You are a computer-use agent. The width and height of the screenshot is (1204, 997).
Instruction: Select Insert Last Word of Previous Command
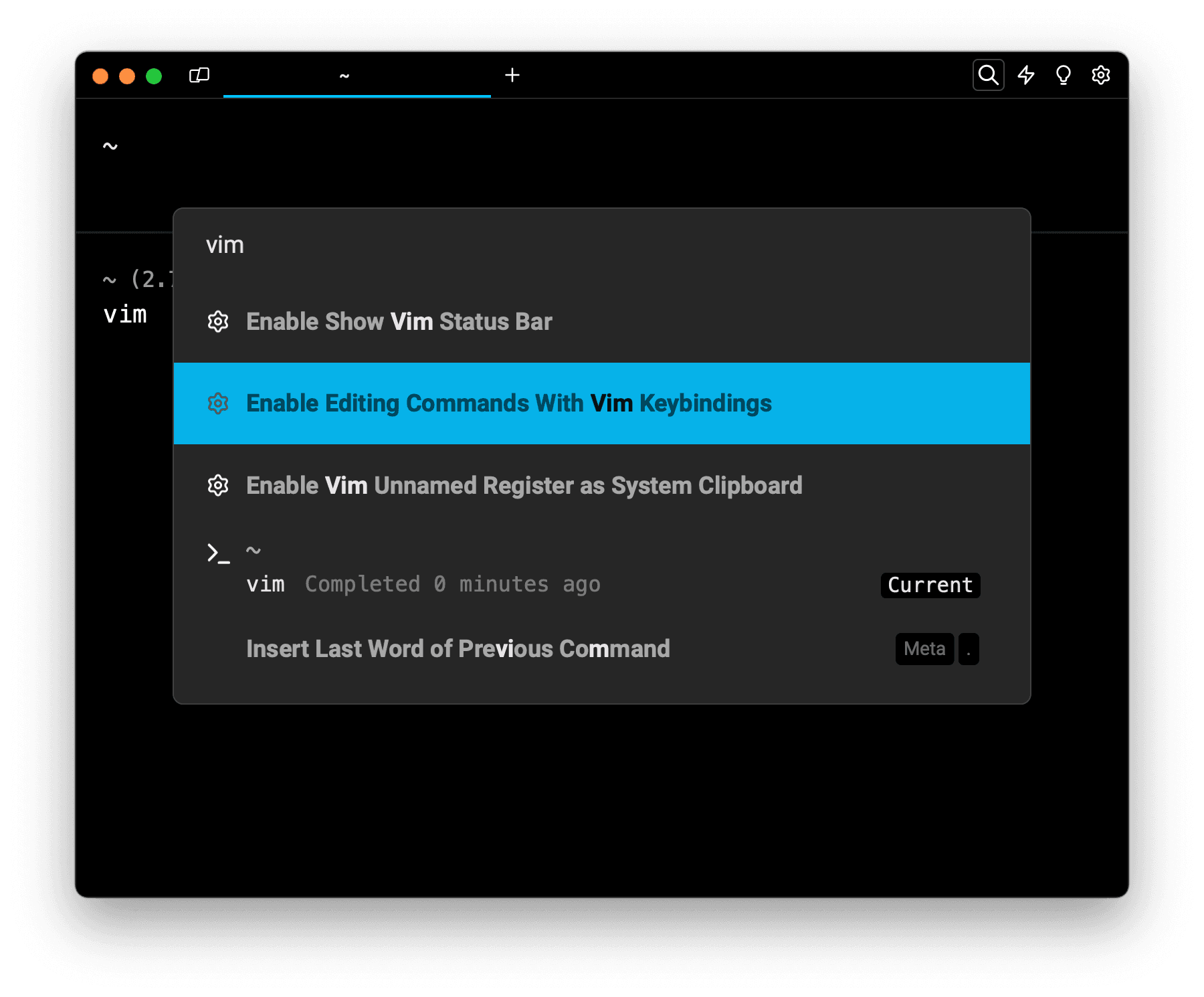[x=458, y=649]
